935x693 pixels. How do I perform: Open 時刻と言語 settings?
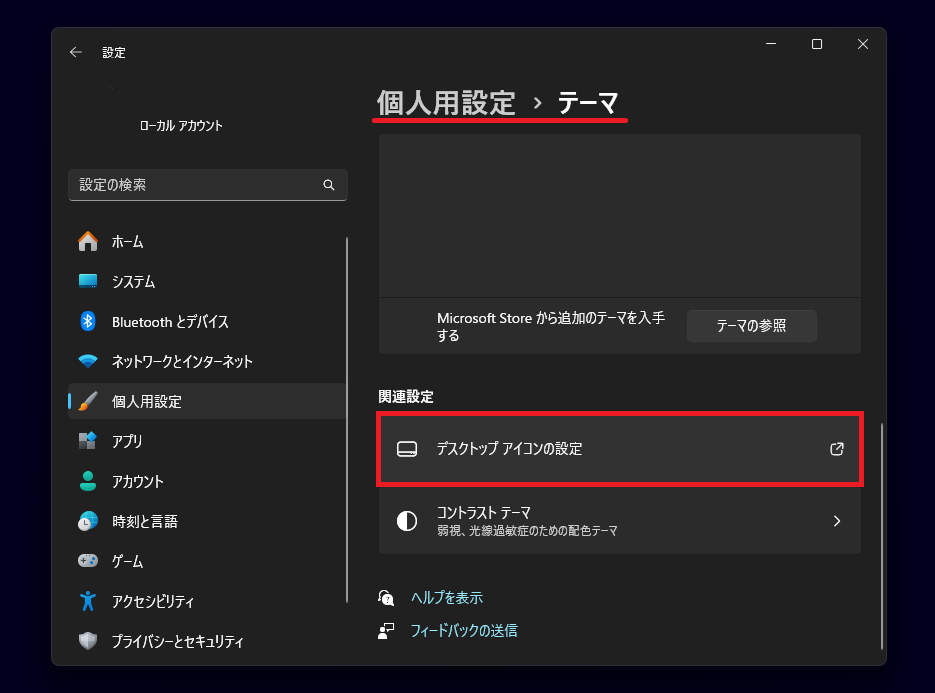[x=207, y=521]
